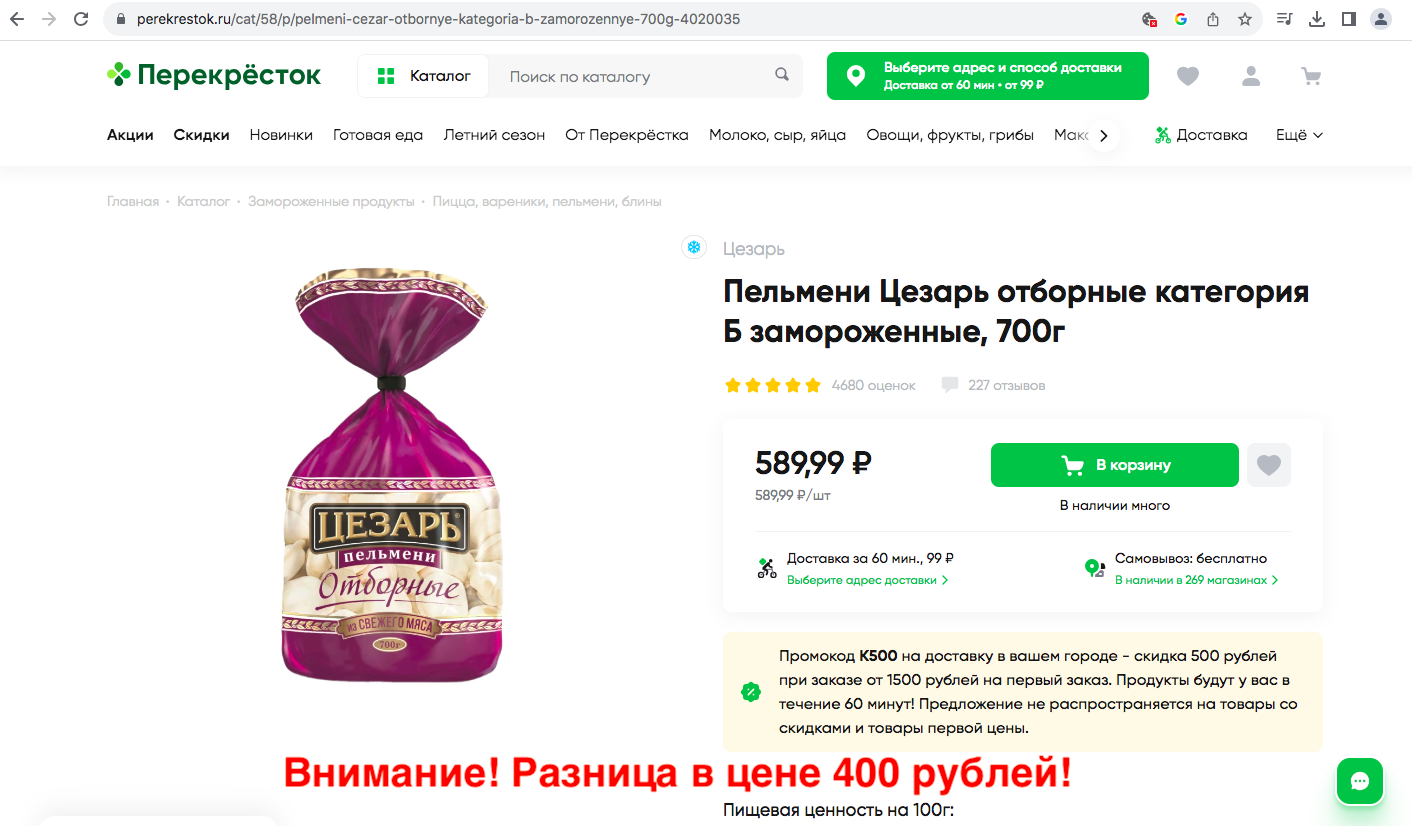Open the live chat bubble icon
The width and height of the screenshot is (1412, 826).
pos(1360,781)
